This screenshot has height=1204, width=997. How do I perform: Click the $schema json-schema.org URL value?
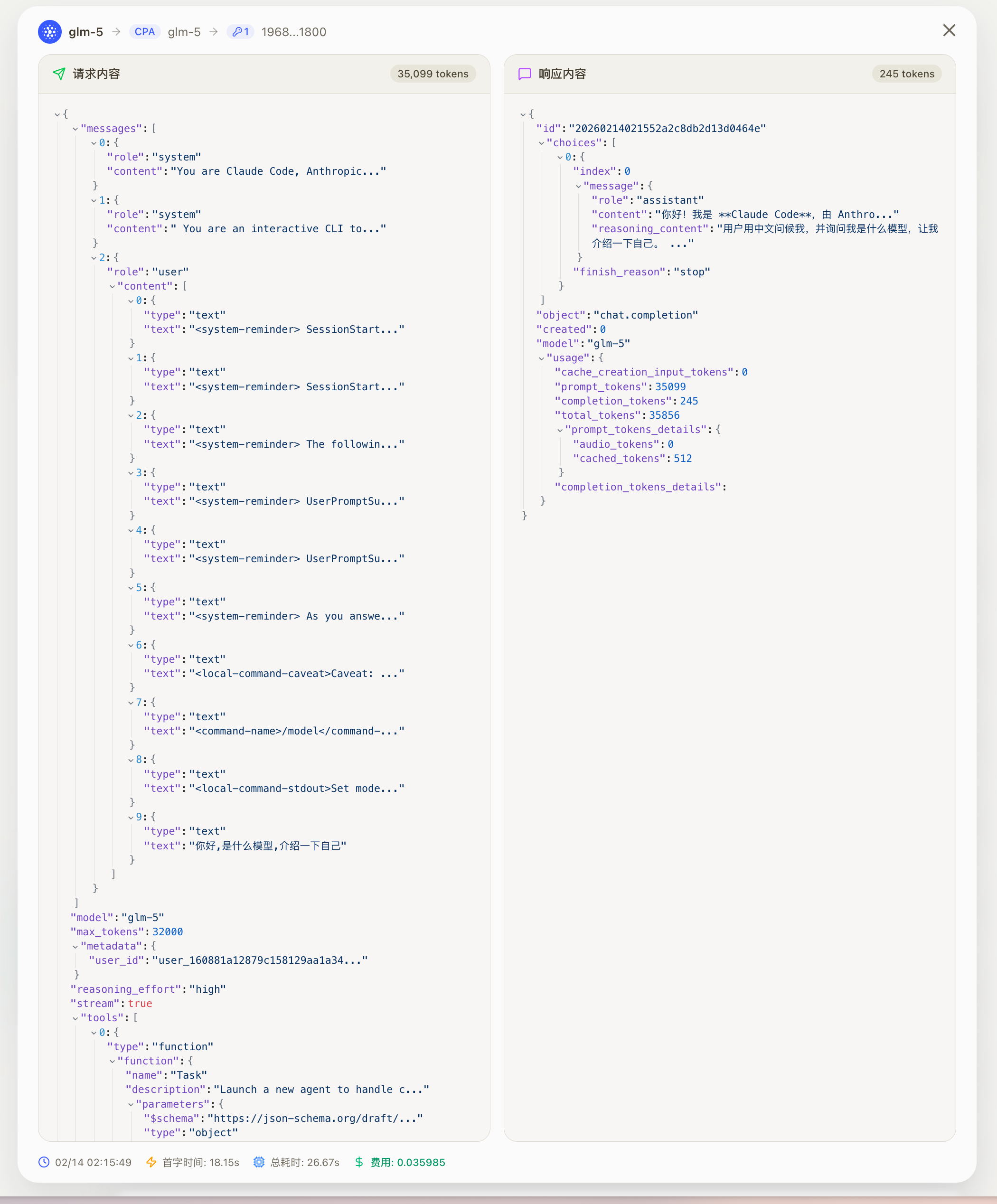[315, 1118]
